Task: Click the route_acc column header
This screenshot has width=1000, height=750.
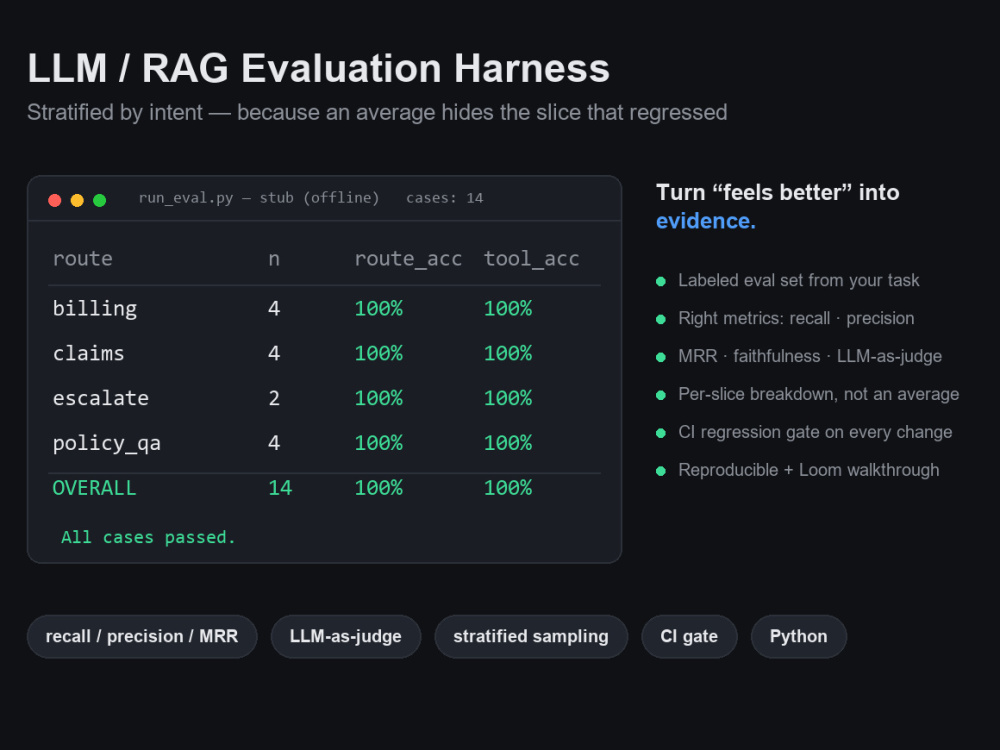Action: (408, 259)
